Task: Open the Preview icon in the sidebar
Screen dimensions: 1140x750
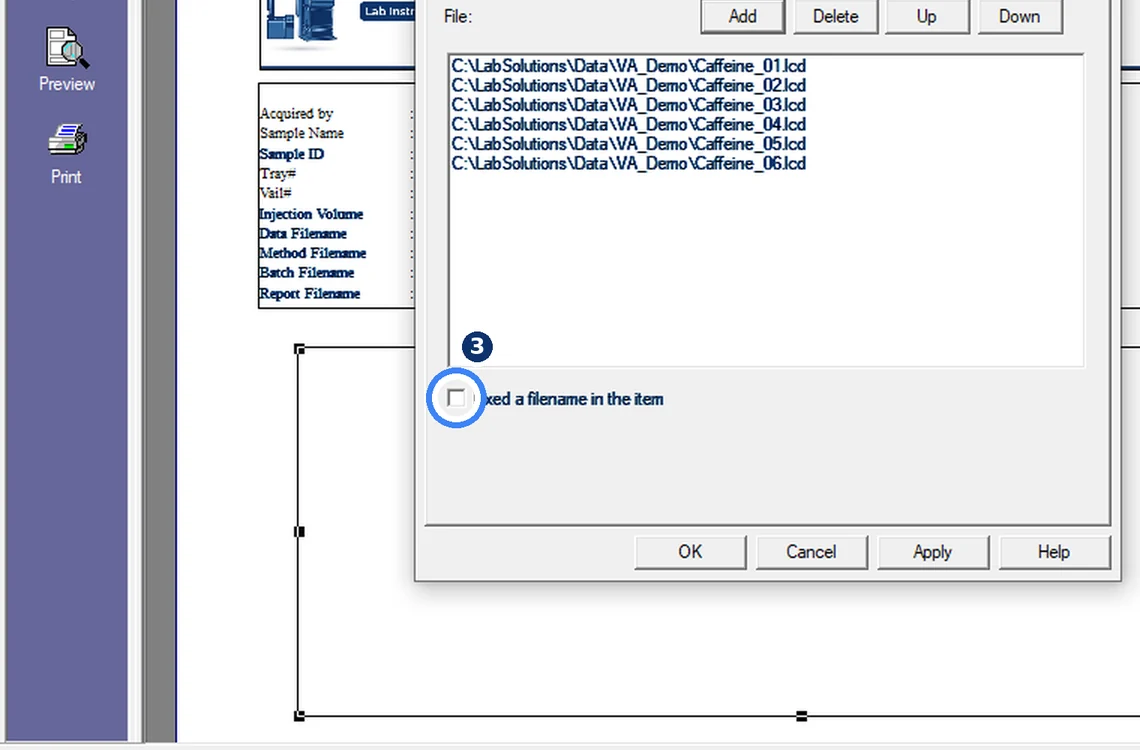Action: click(x=67, y=48)
